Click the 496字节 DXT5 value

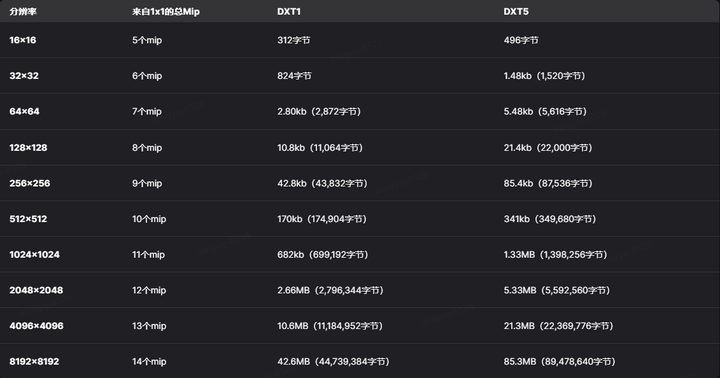click(x=521, y=40)
